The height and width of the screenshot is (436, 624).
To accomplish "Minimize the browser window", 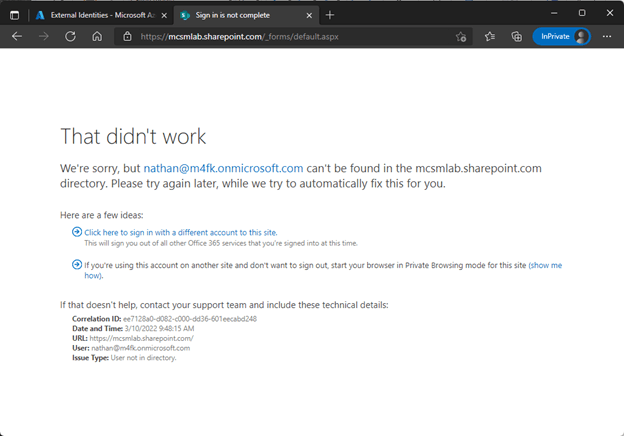I will 554,13.
